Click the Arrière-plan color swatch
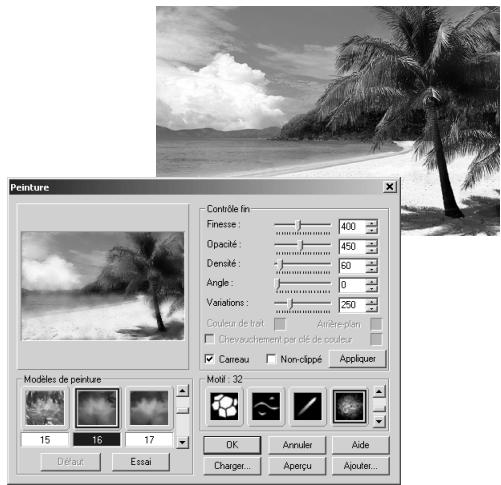 coord(376,324)
